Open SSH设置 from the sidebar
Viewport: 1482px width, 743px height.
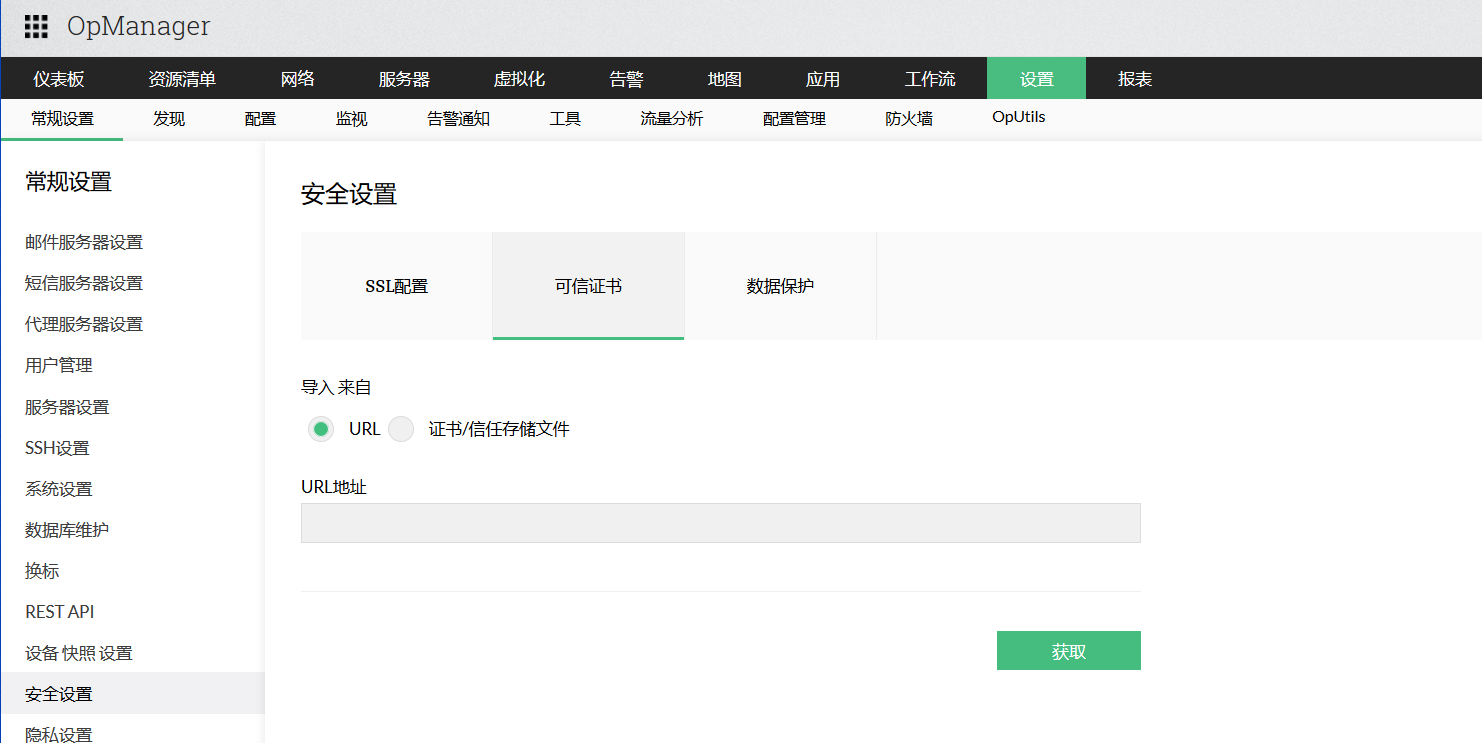tap(55, 447)
